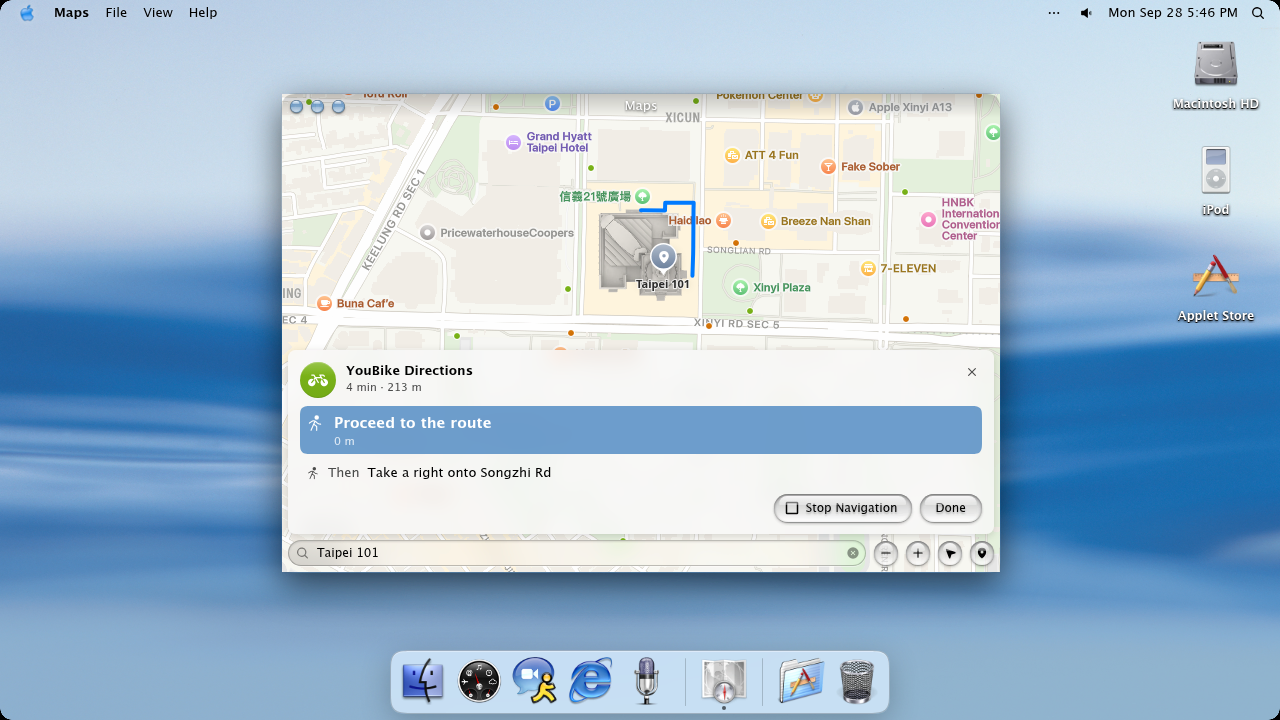Select the Breeze Nan Shan marker
1280x720 pixels.
[768, 221]
